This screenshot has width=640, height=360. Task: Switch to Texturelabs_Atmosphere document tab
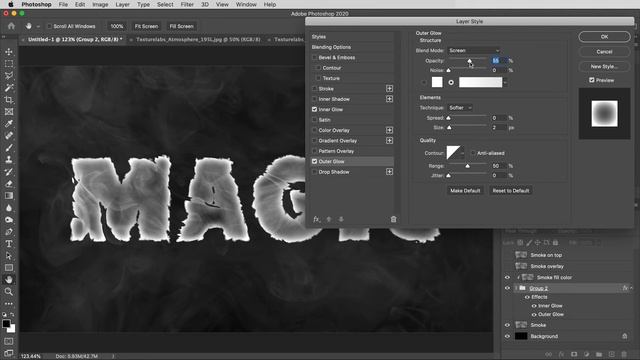(198, 40)
